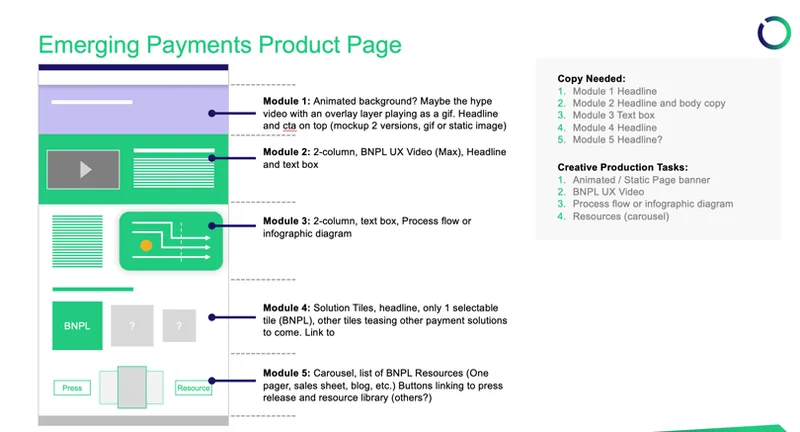
Task: Click the 'Module 3:' label
Action: click(286, 221)
